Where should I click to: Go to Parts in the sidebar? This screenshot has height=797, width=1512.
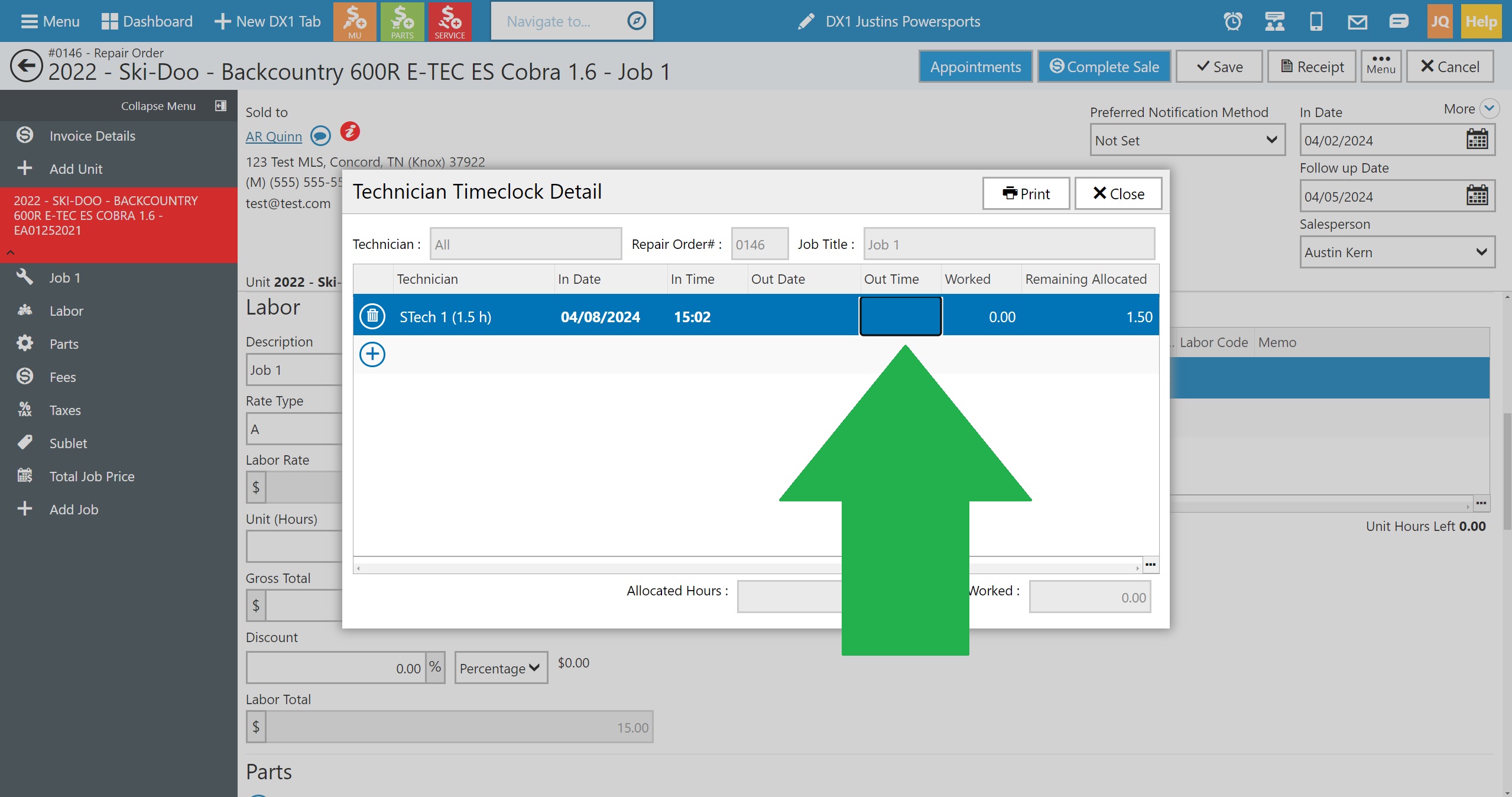click(x=64, y=344)
